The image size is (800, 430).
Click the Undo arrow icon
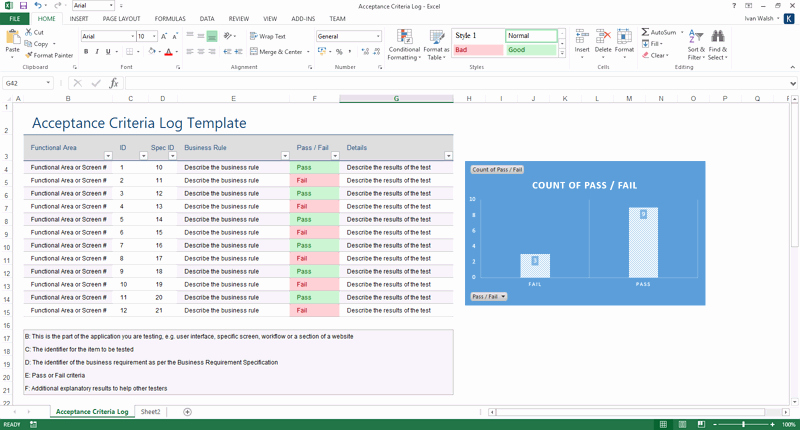tap(38, 6)
